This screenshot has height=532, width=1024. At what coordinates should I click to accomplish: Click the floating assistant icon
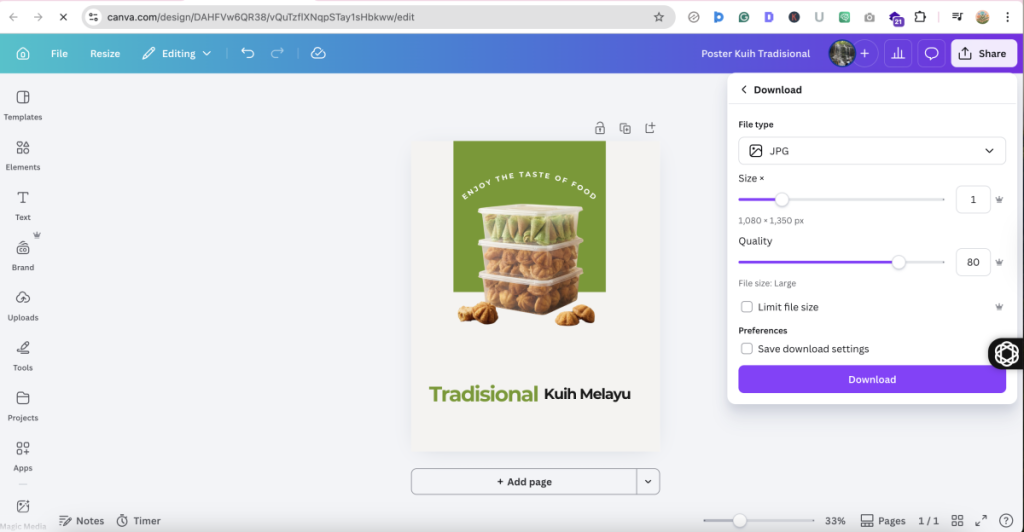pos(1006,353)
